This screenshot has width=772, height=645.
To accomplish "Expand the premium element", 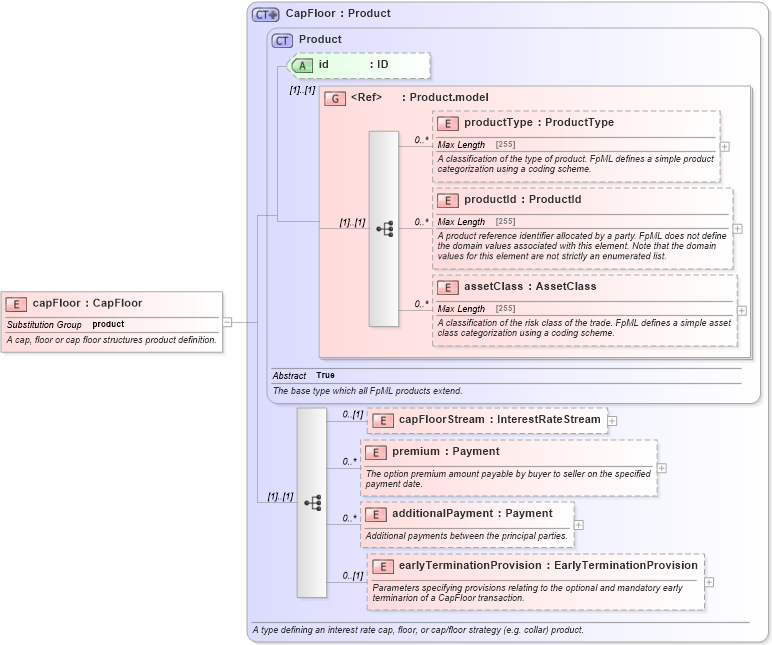I will [662, 468].
